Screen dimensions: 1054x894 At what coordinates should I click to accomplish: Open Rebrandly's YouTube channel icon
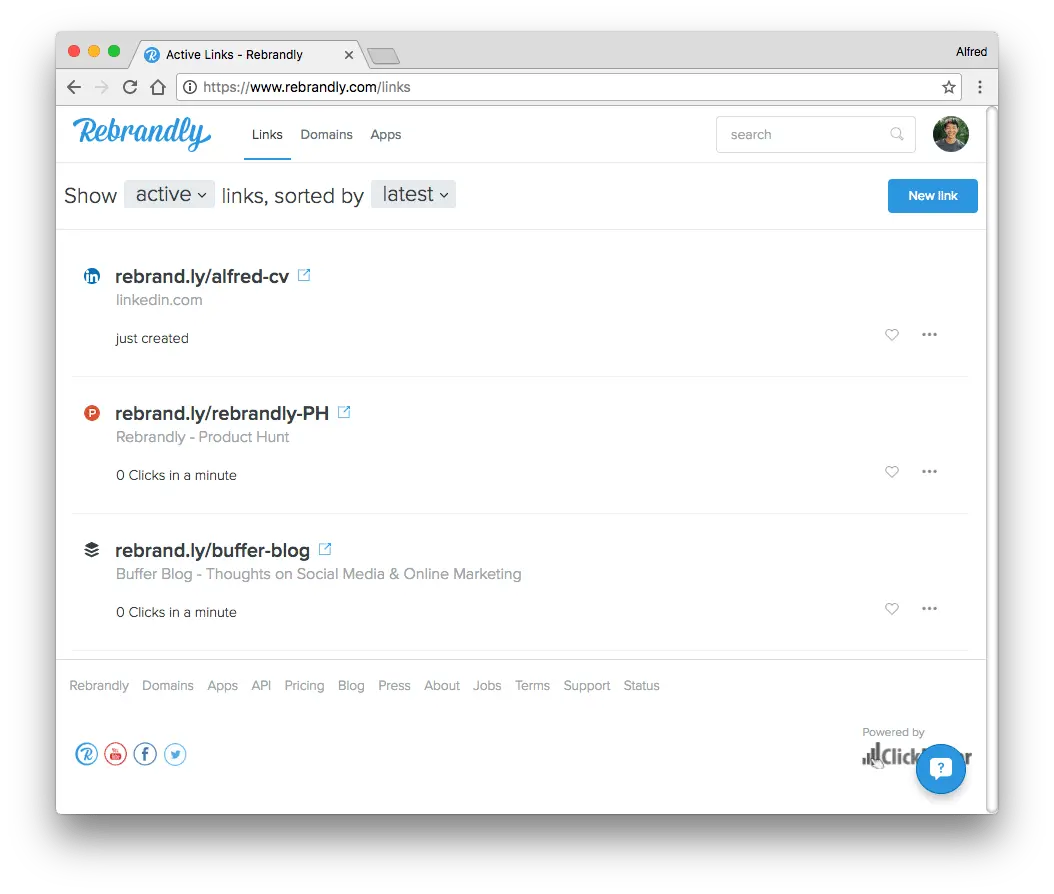tap(115, 754)
